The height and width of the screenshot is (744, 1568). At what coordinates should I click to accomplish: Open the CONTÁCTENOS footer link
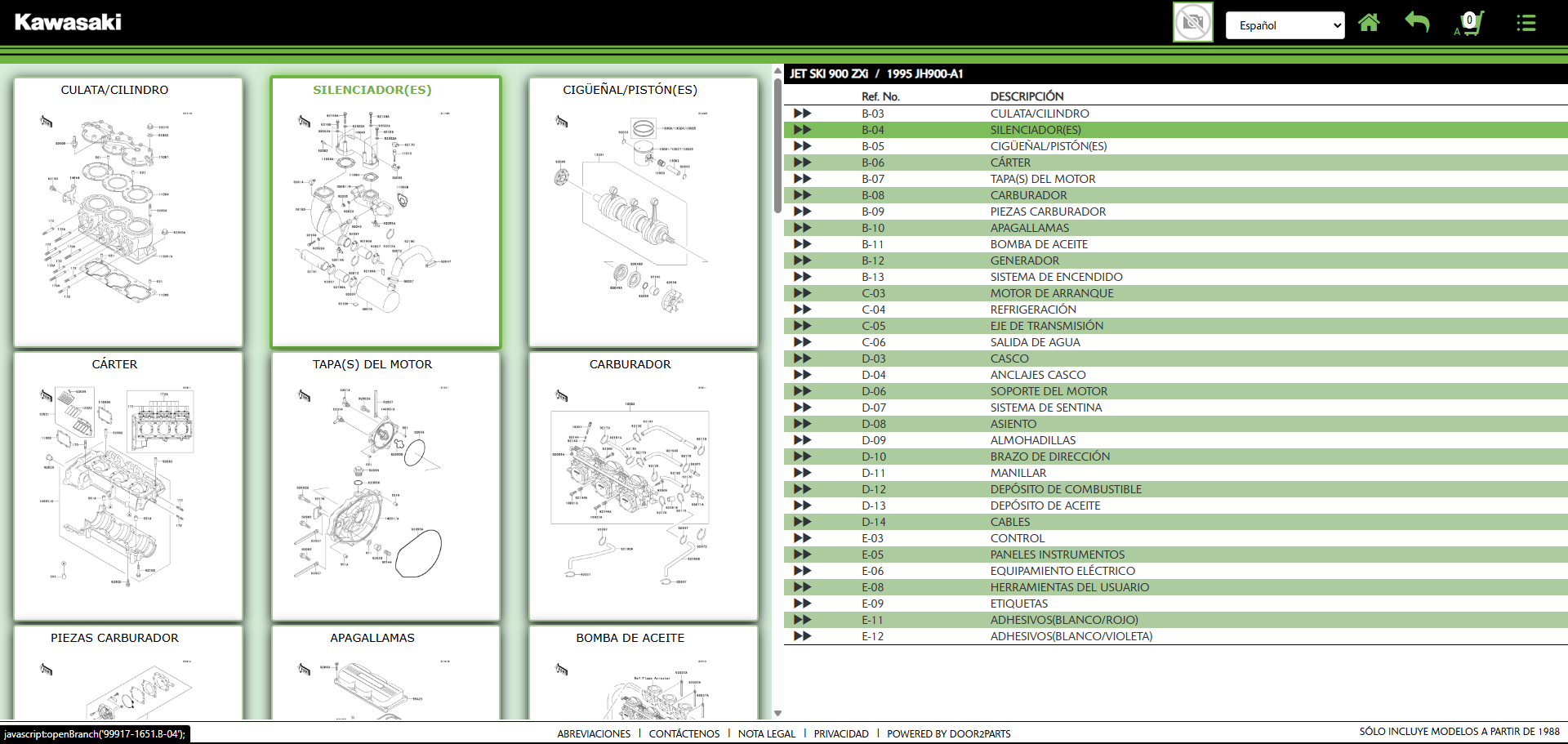click(684, 733)
